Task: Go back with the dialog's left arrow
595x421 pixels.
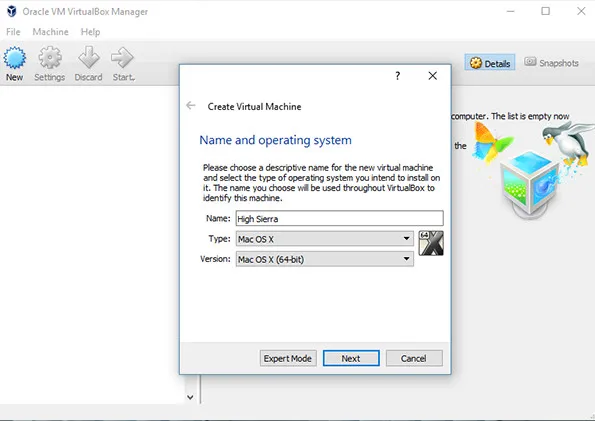Action: [x=191, y=106]
